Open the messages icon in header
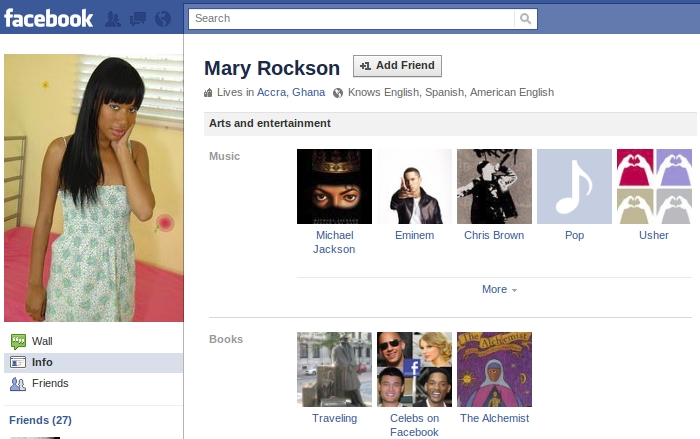Screen dimensions: 700x439 [x=138, y=19]
